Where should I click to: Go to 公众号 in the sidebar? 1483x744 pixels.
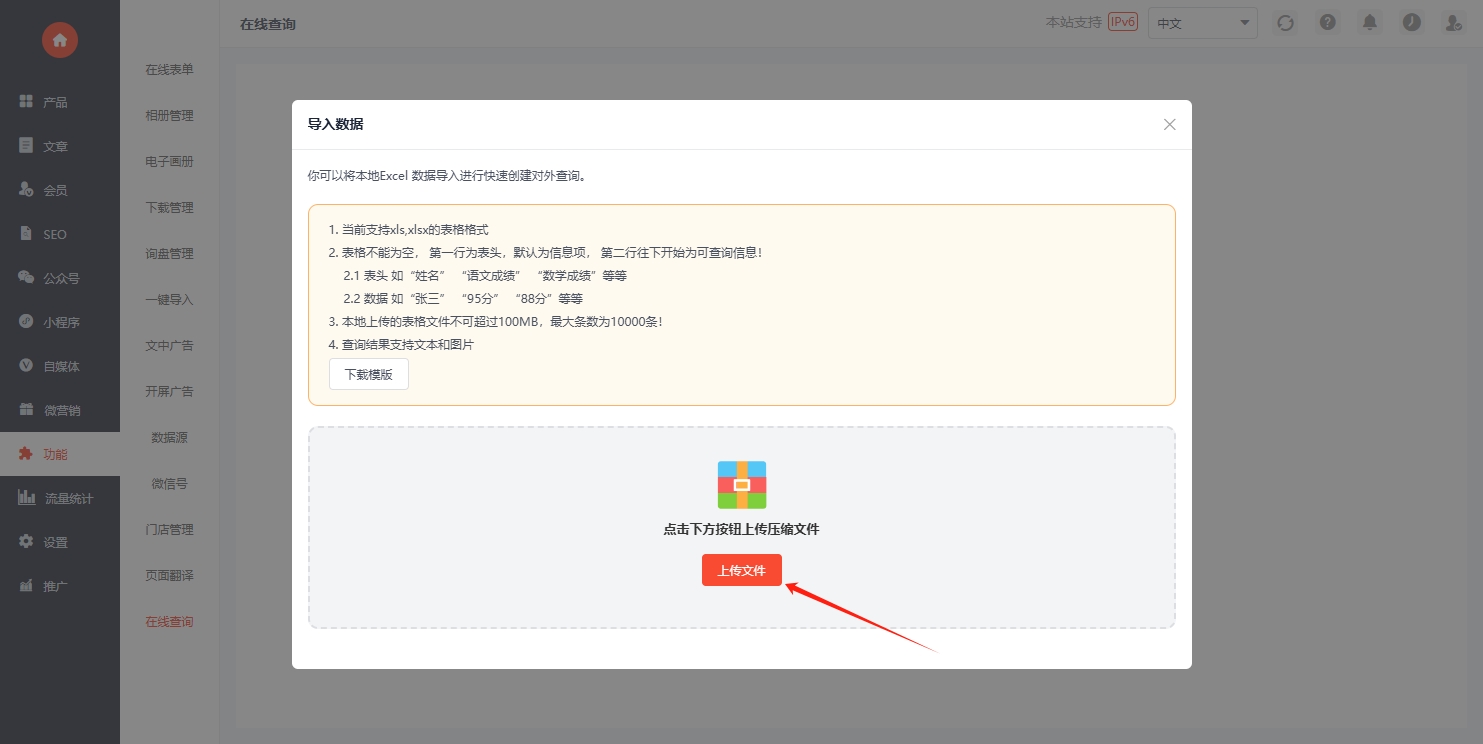point(60,278)
